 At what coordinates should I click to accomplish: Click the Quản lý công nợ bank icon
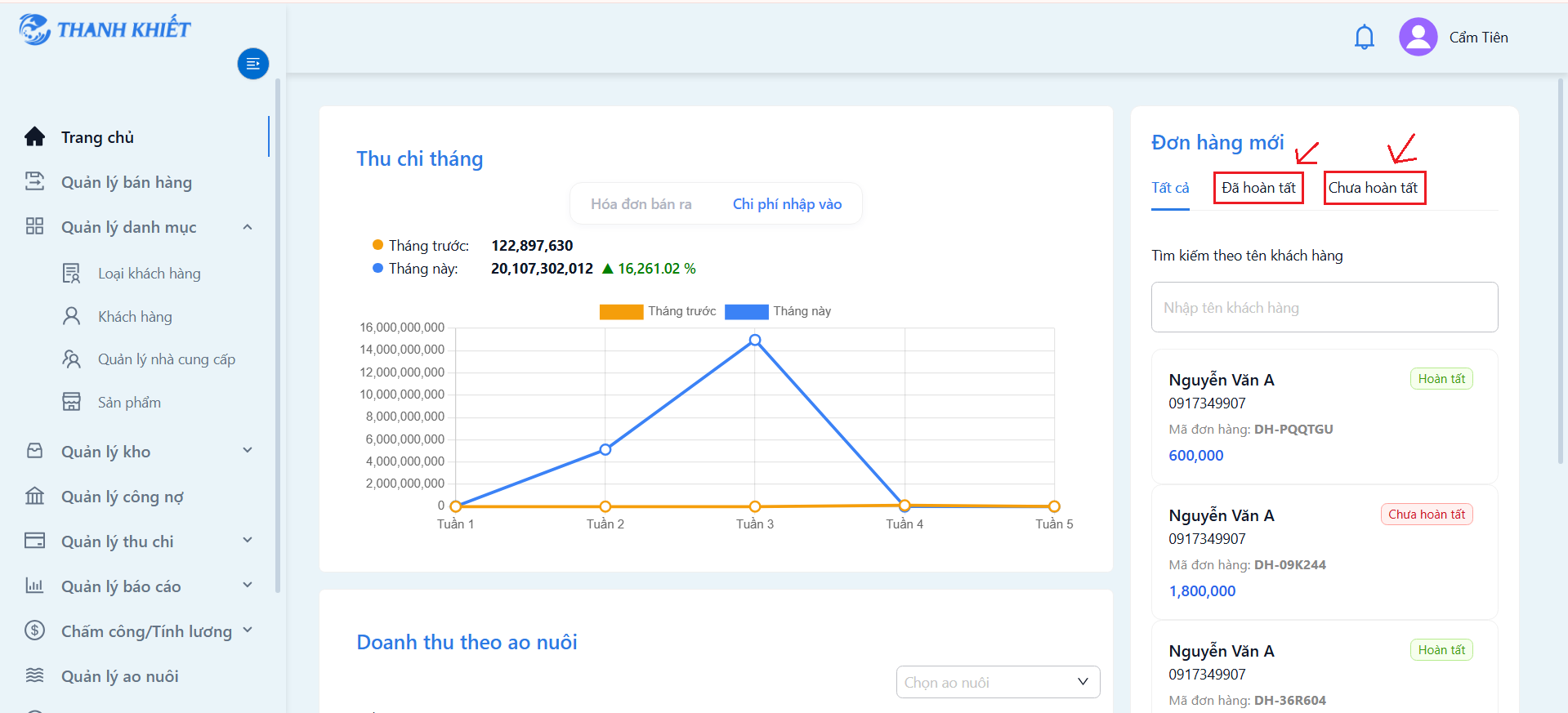34,496
